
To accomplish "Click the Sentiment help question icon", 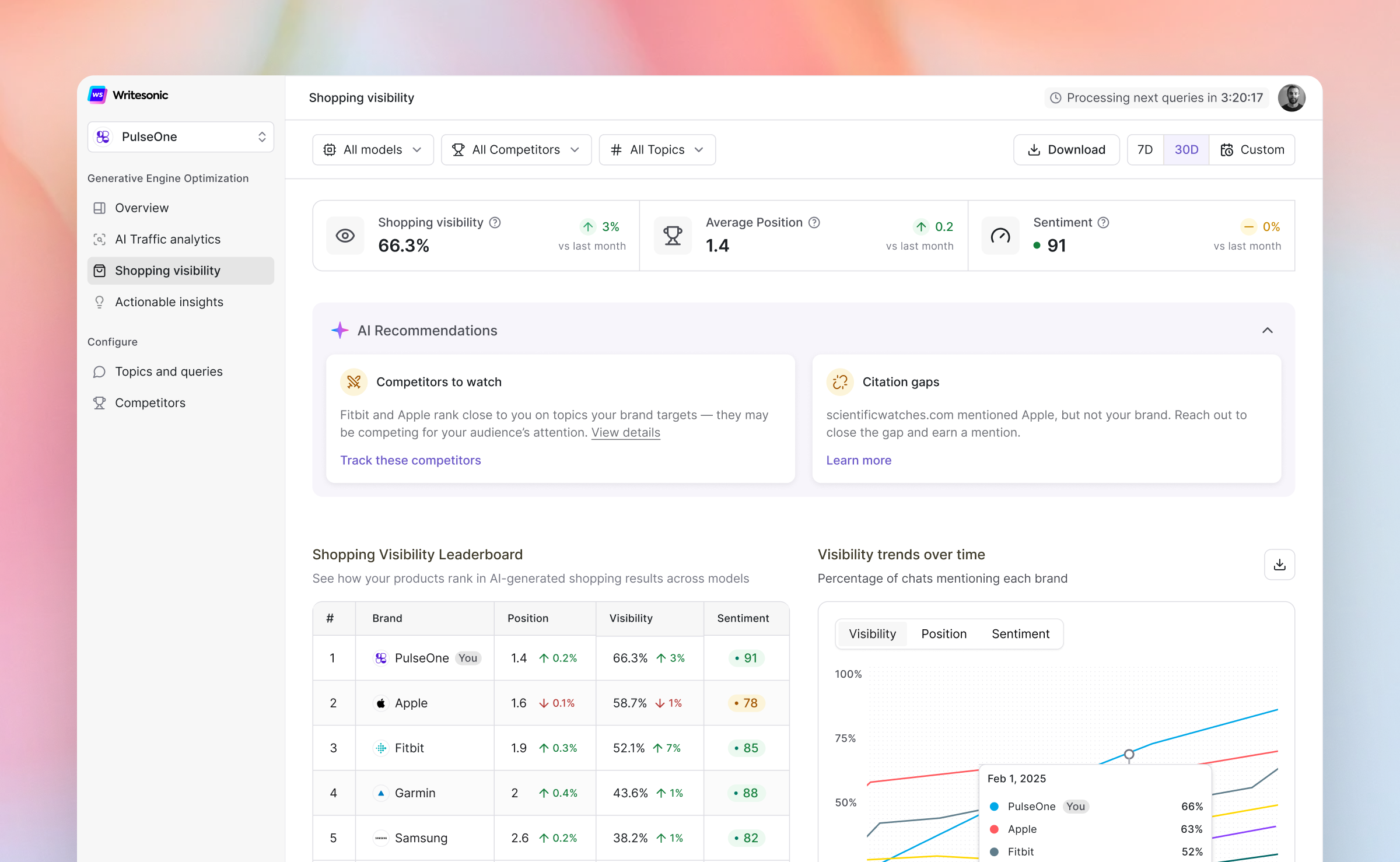I will [x=1103, y=222].
